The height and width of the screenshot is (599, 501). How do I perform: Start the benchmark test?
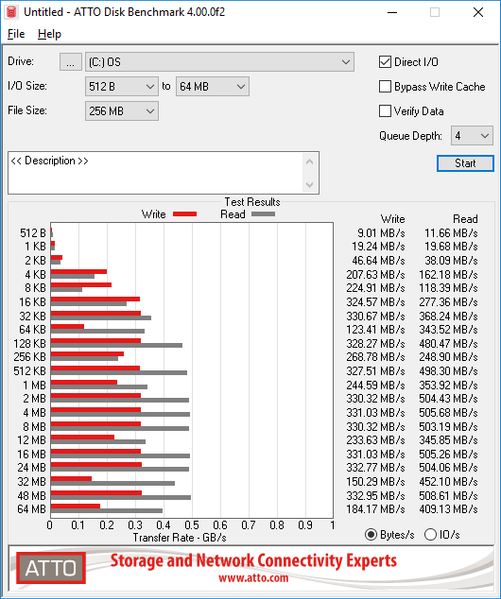click(x=465, y=164)
